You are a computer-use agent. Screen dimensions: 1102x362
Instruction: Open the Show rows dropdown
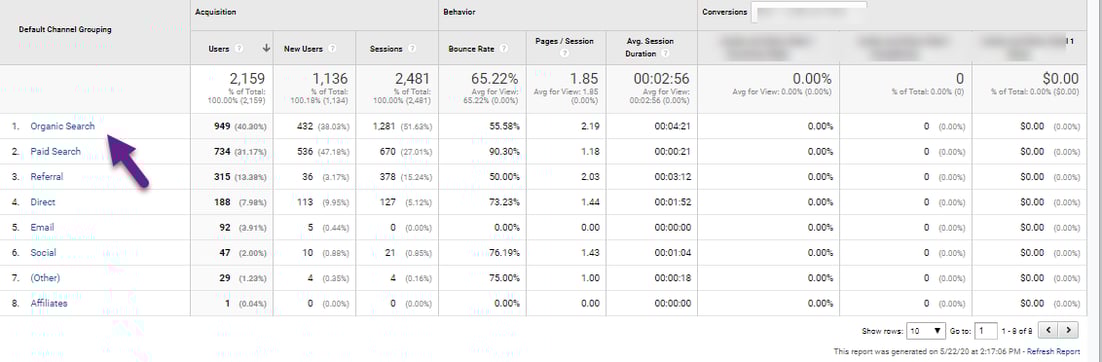[926, 330]
